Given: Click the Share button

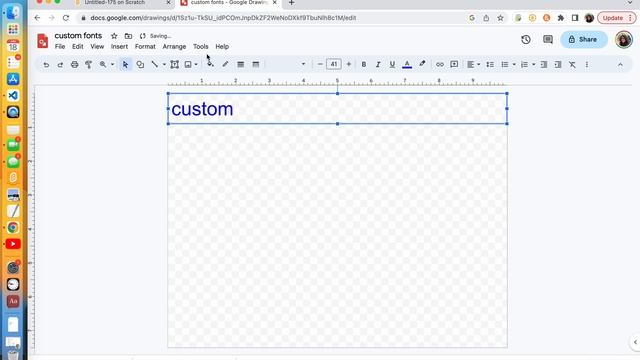Looking at the screenshot, I should click(x=584, y=40).
